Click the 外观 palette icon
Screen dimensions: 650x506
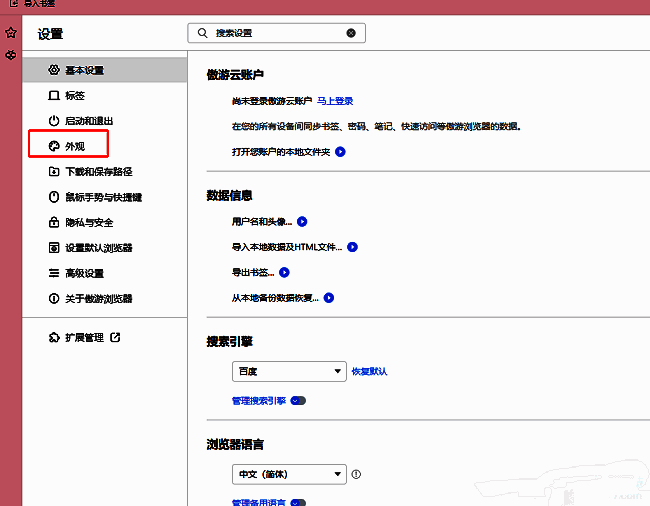click(x=54, y=146)
